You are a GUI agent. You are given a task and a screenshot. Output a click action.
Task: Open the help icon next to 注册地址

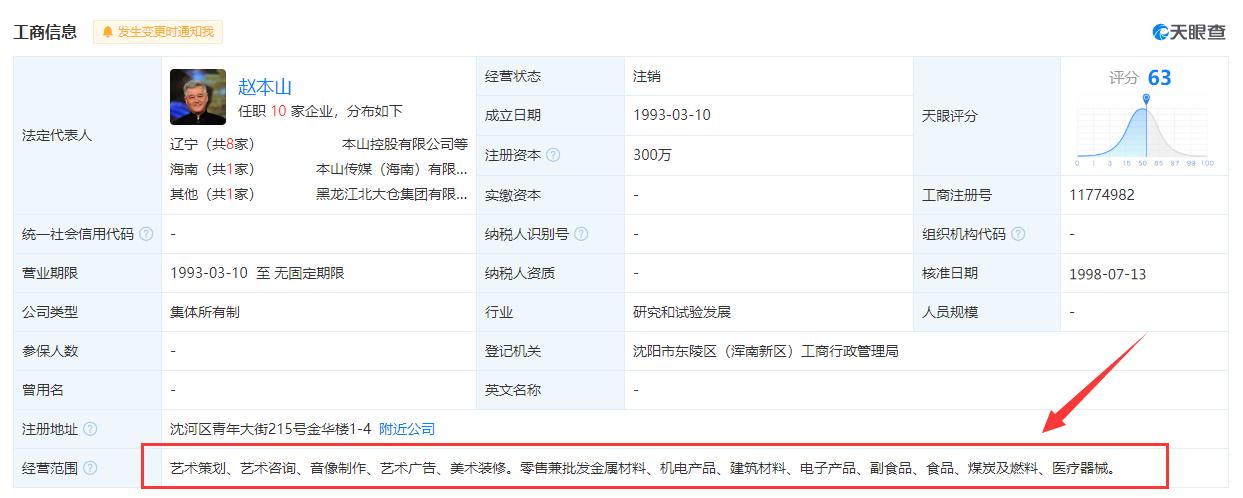[x=91, y=429]
